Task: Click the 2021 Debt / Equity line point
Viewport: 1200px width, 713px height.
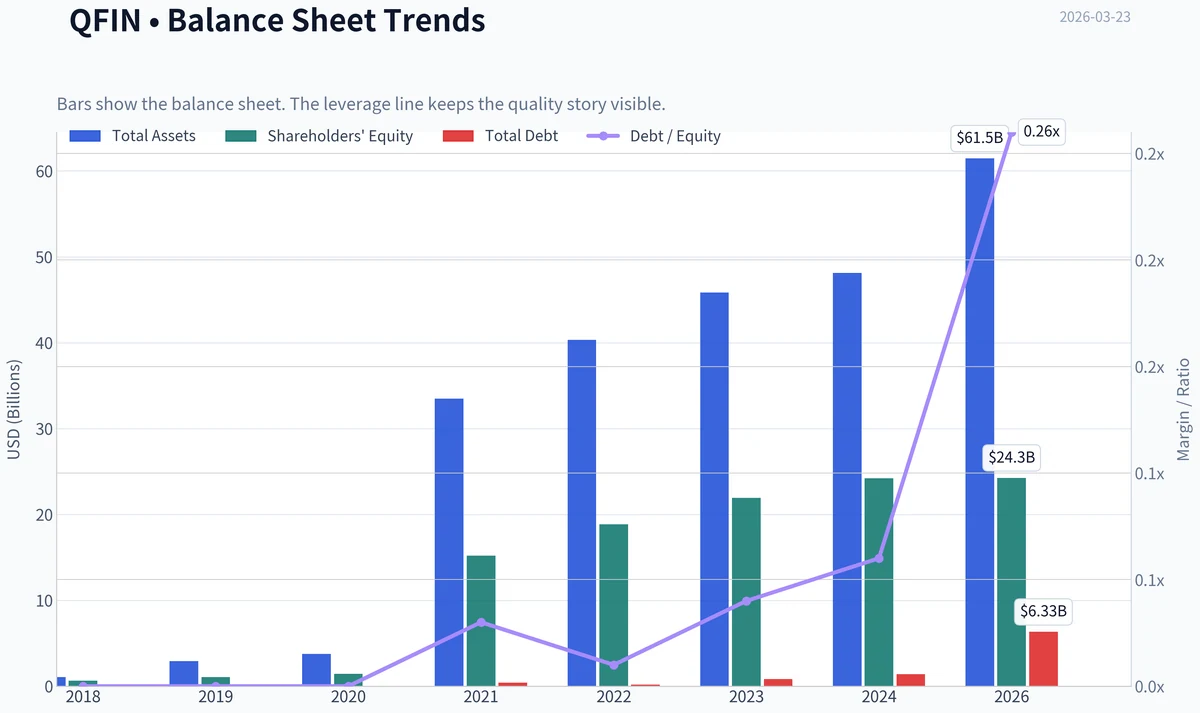Action: (481, 622)
